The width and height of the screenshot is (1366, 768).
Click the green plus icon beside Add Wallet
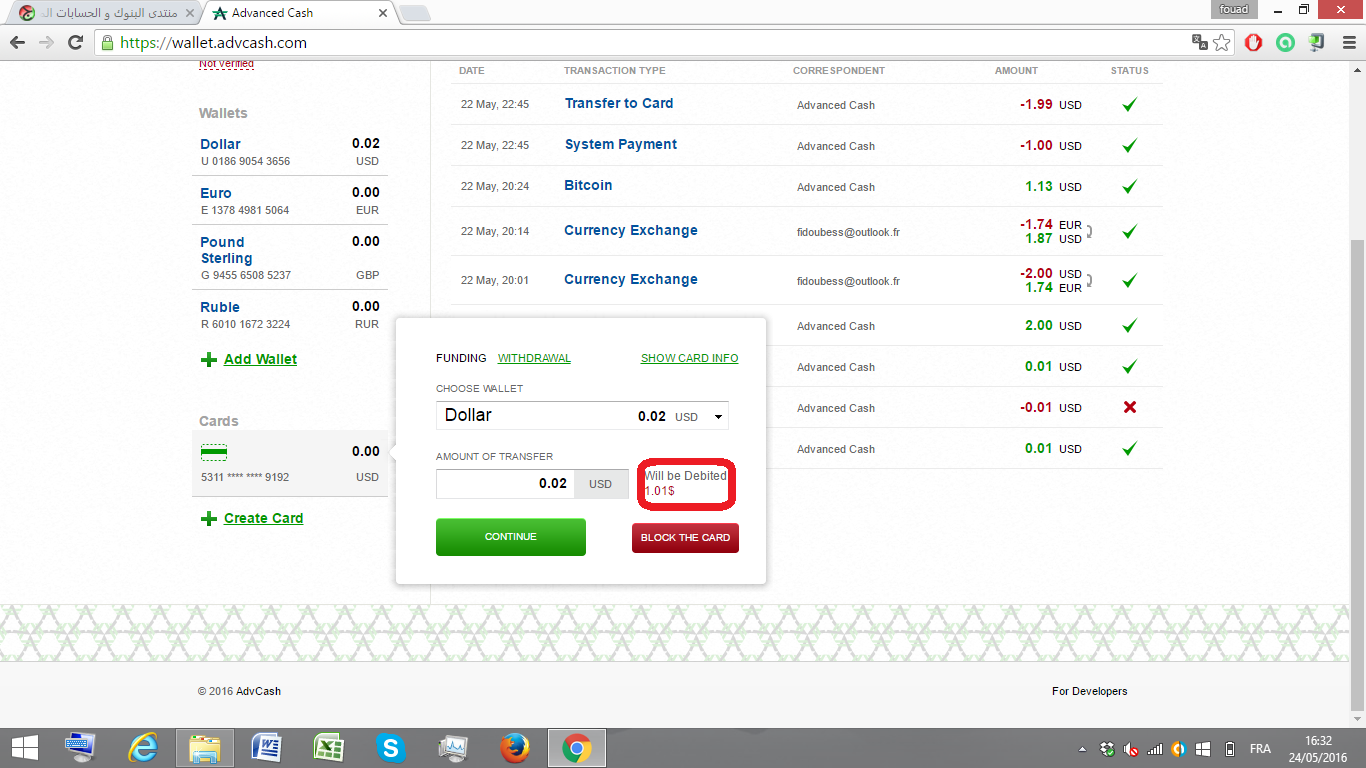[208, 360]
